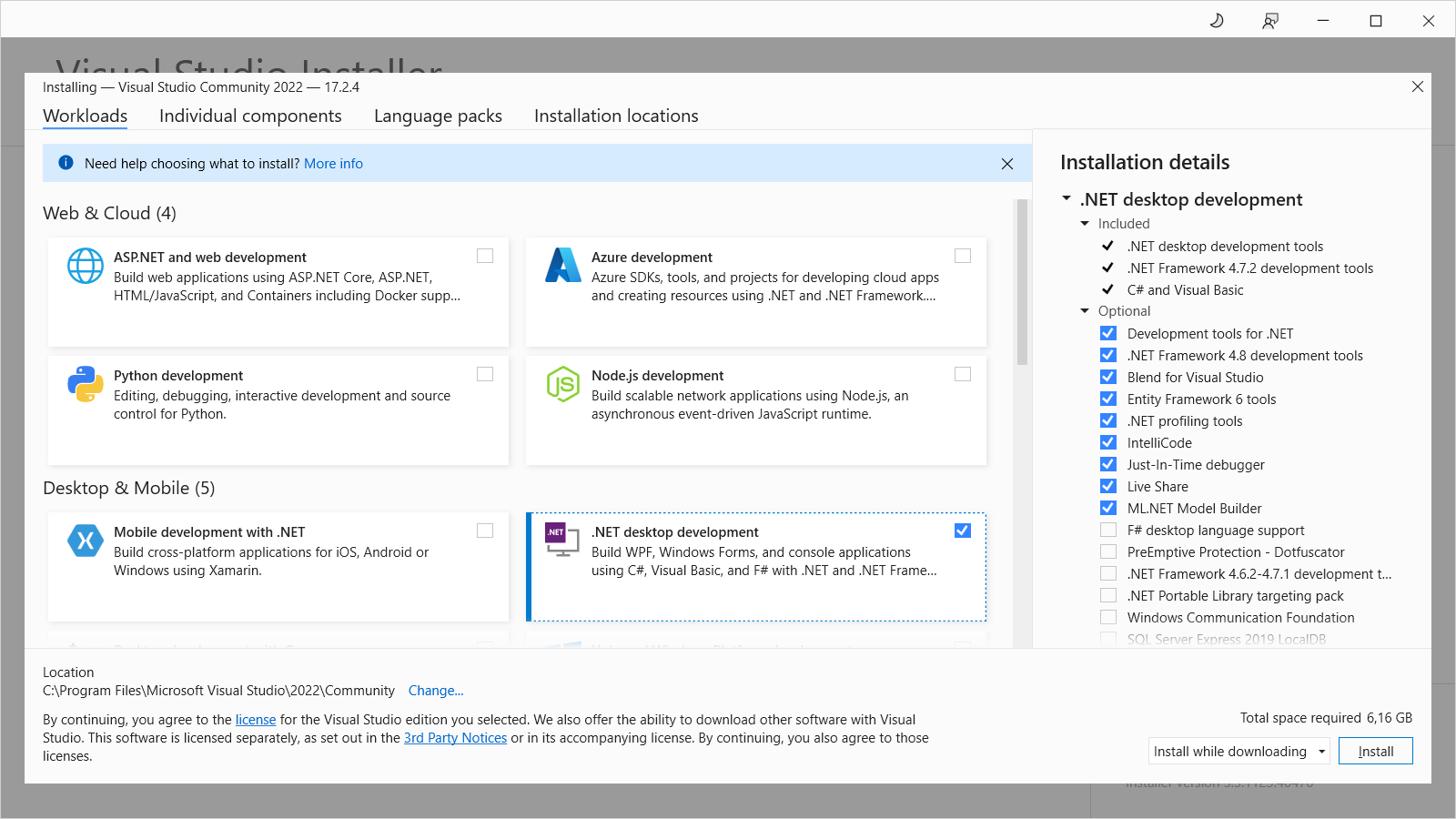Click C# and Visual Basic included item

[1185, 290]
